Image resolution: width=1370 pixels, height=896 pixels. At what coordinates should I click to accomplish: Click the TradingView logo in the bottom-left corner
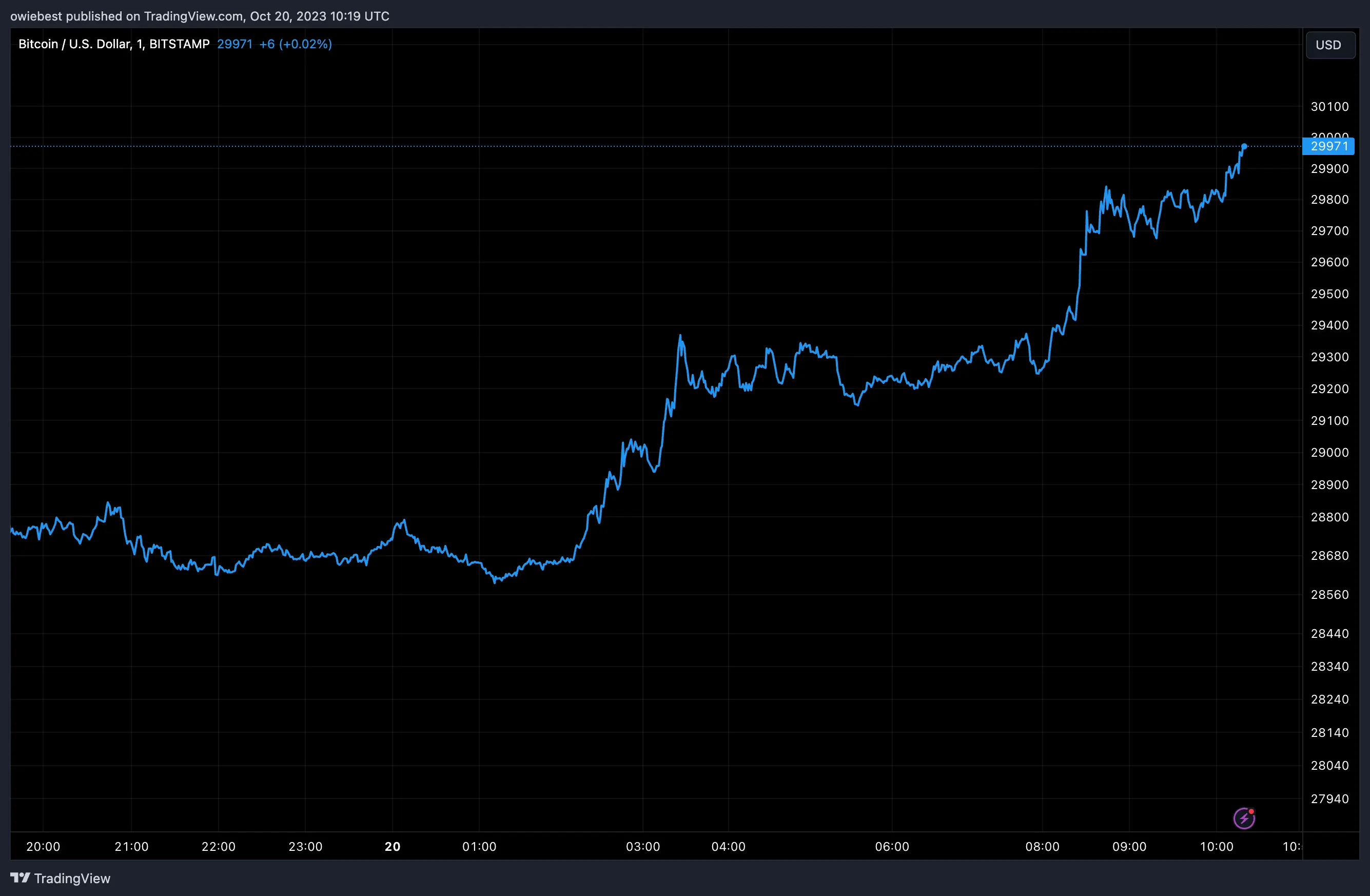(x=61, y=878)
